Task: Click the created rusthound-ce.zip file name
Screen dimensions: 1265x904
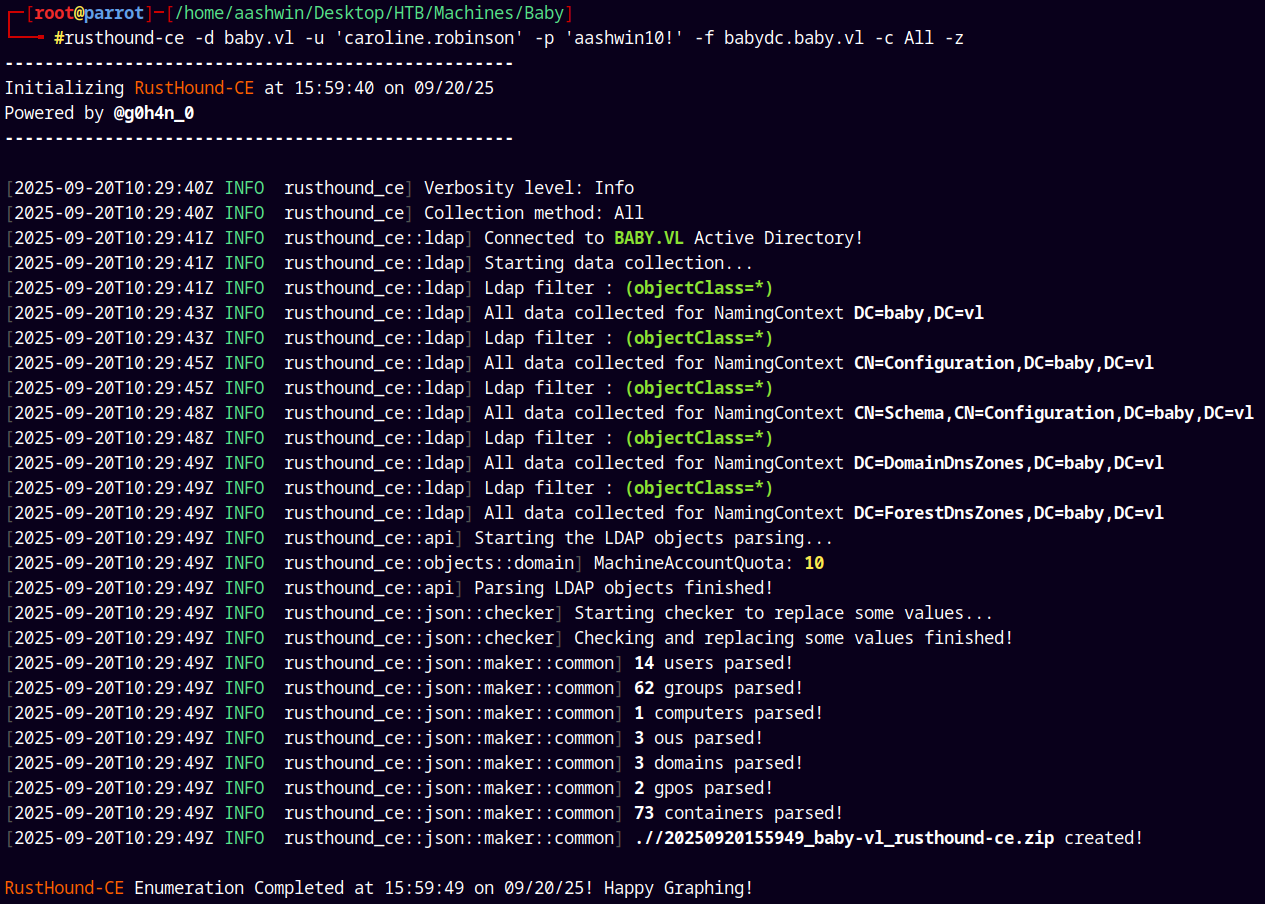Action: point(844,838)
